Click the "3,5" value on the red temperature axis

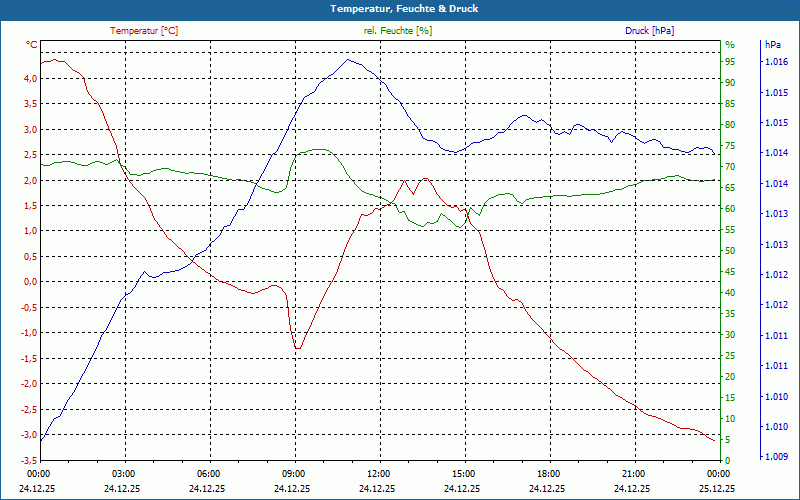pyautogui.click(x=30, y=104)
